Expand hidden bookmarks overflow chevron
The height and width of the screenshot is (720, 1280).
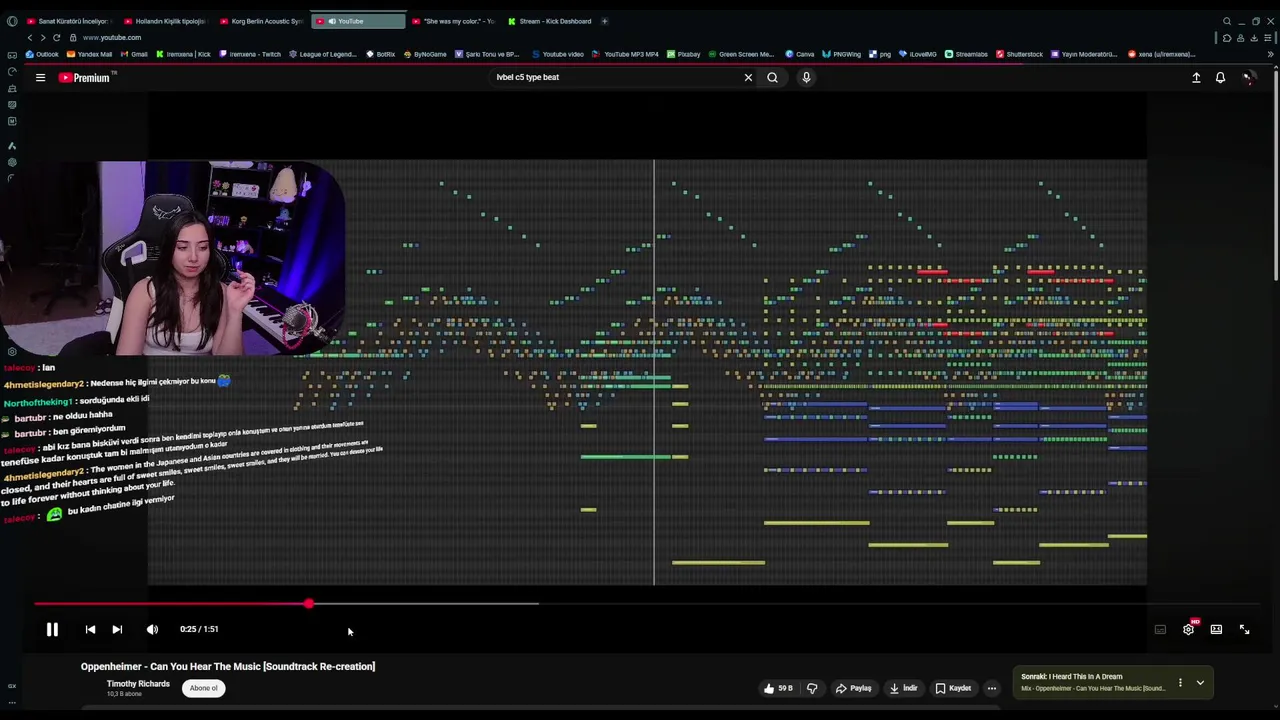tap(1269, 54)
